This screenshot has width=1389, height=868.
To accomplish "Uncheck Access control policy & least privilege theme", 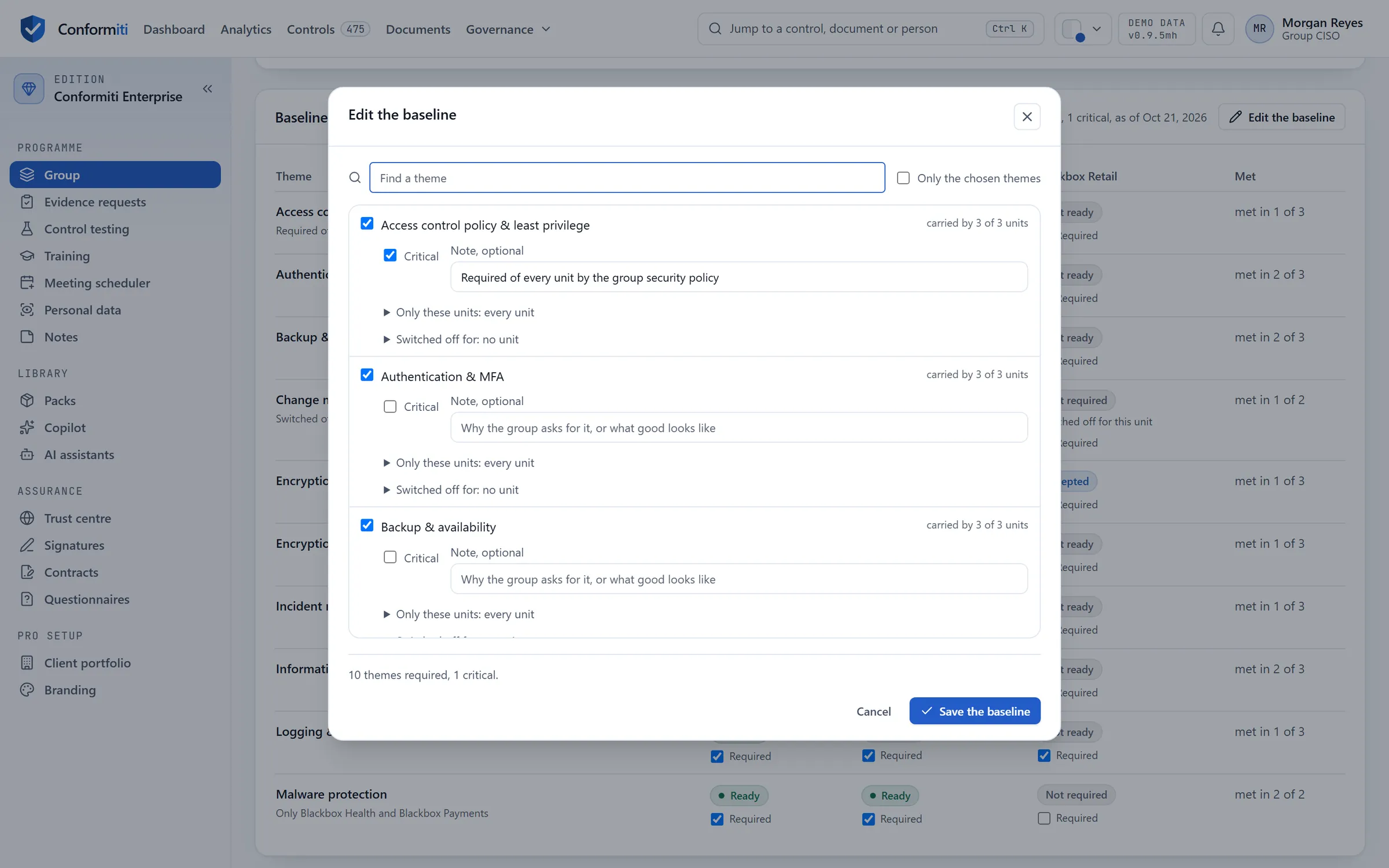I will click(367, 223).
